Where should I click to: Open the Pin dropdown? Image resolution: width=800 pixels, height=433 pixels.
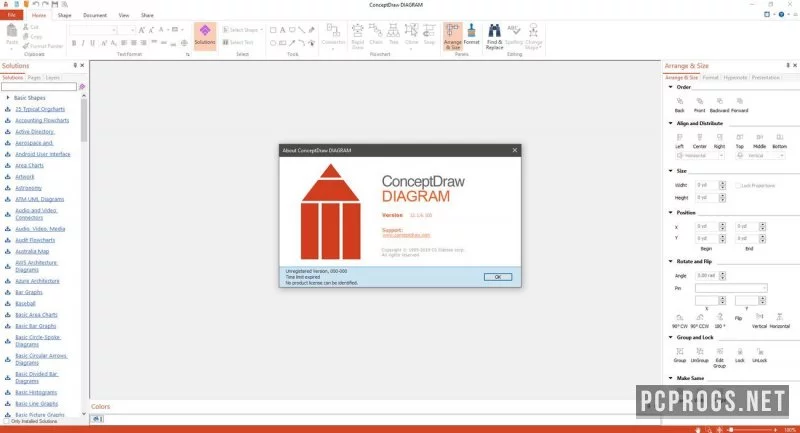pos(731,288)
